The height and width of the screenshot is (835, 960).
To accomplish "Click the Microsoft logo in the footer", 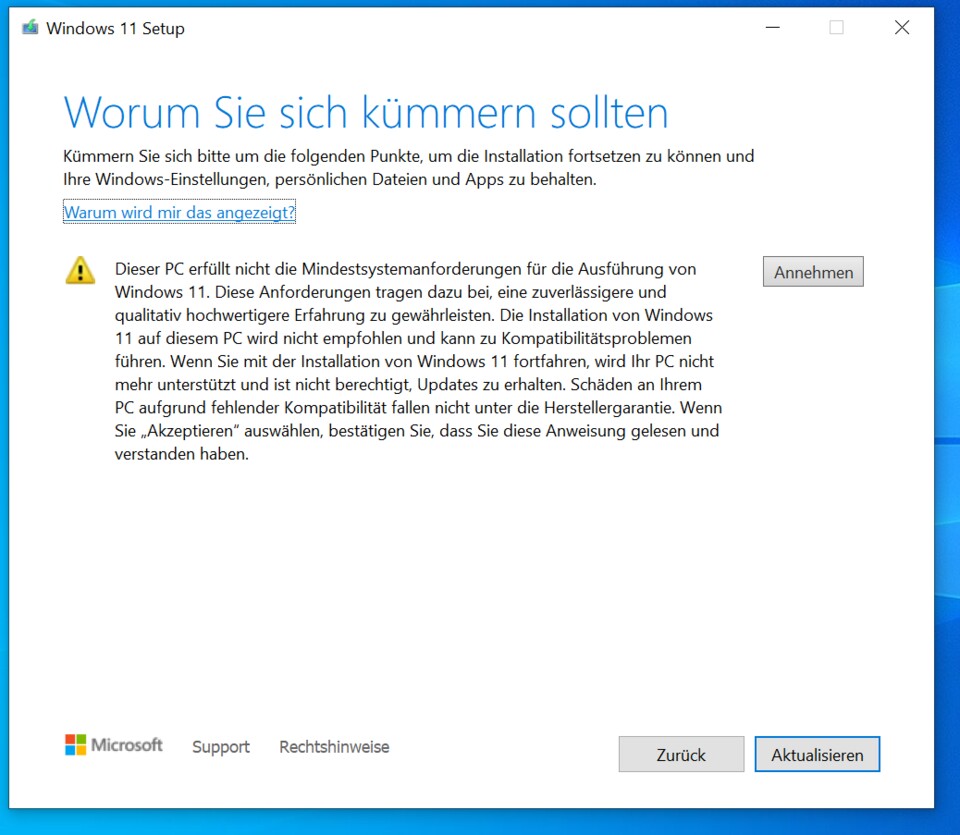I will (114, 745).
